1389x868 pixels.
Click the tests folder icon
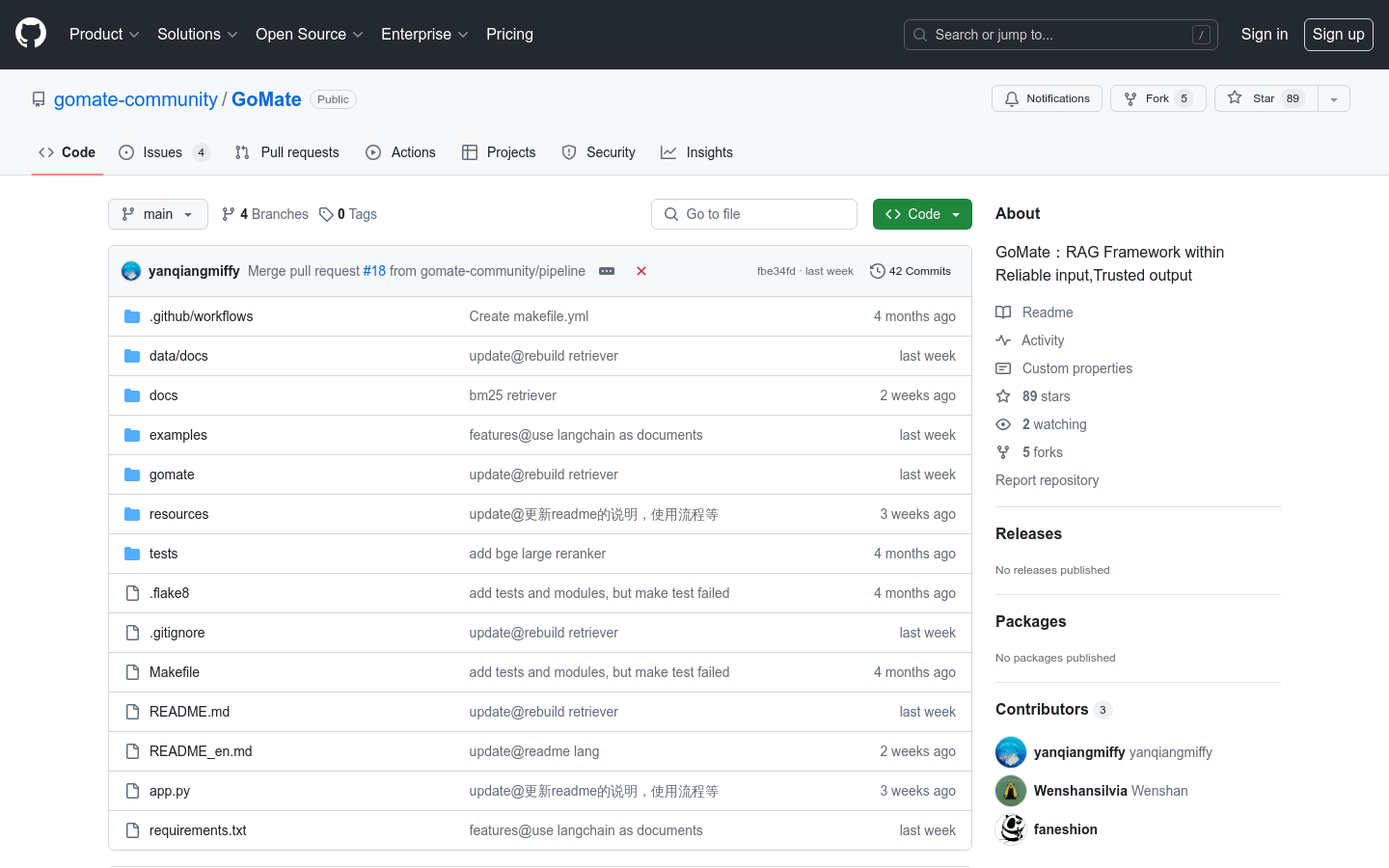click(x=132, y=554)
